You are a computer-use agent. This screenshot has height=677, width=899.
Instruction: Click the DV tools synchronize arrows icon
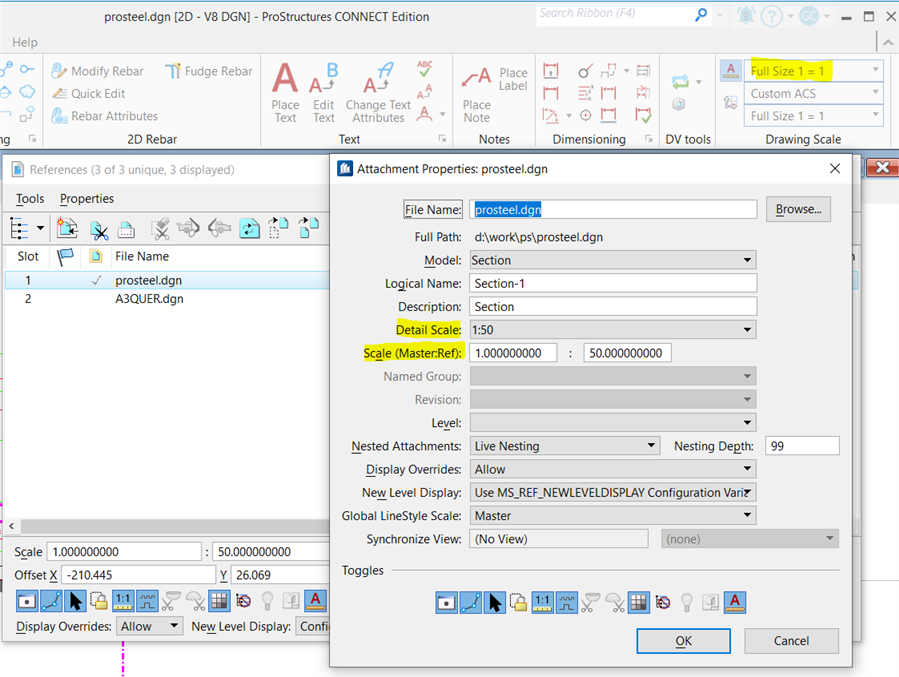pos(681,82)
